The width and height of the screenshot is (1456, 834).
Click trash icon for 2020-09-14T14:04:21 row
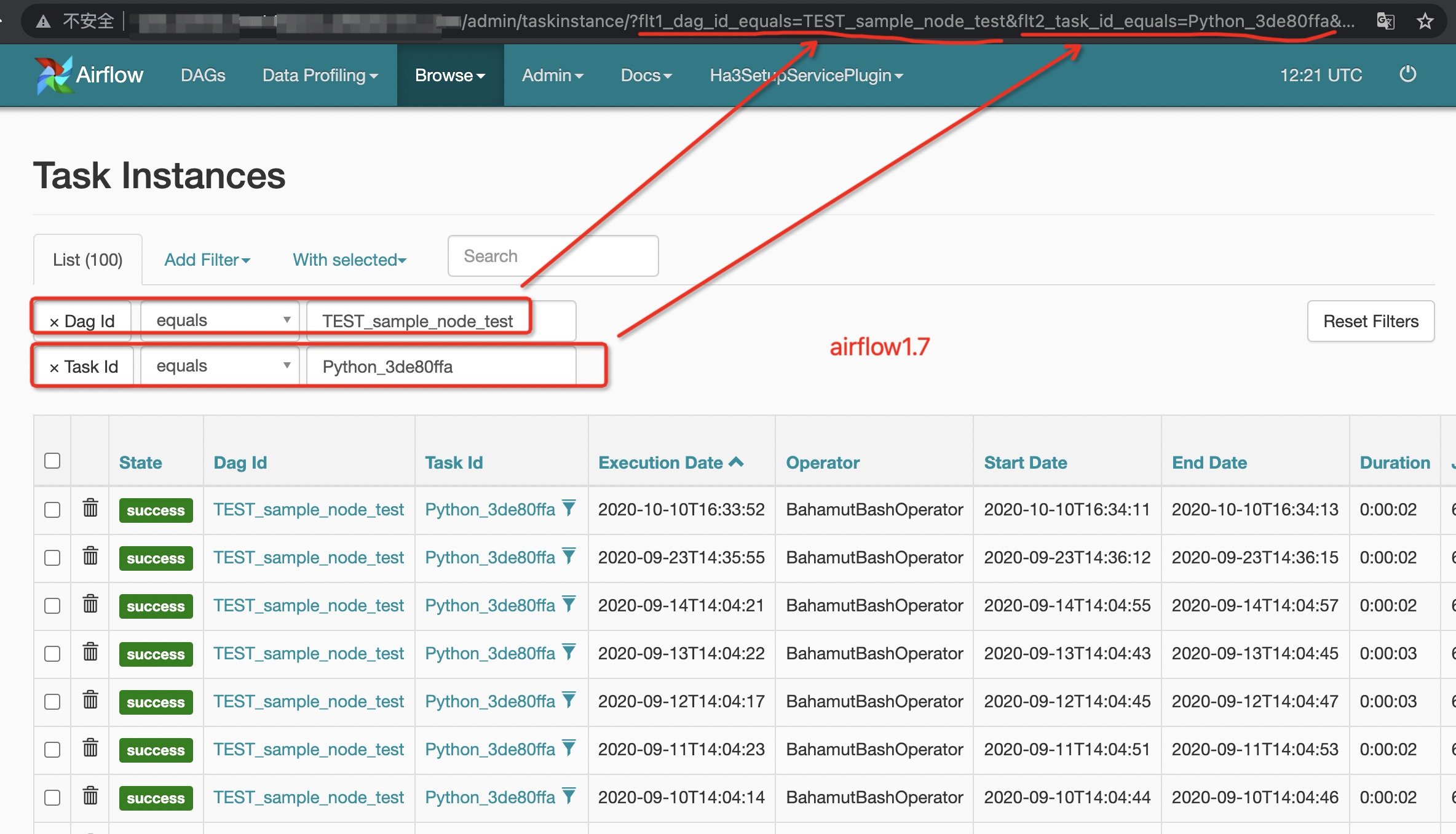pyautogui.click(x=90, y=604)
